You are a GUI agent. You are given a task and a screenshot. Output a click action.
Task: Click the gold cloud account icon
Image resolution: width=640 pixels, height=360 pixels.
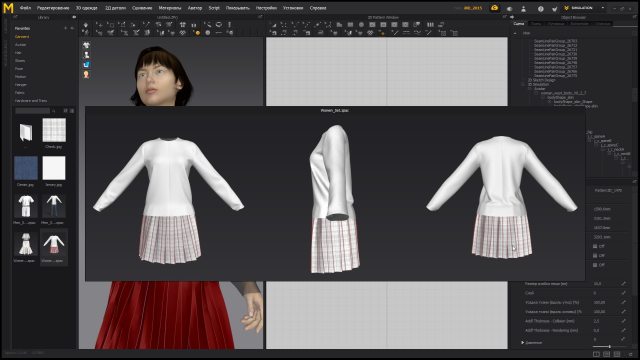(494, 8)
